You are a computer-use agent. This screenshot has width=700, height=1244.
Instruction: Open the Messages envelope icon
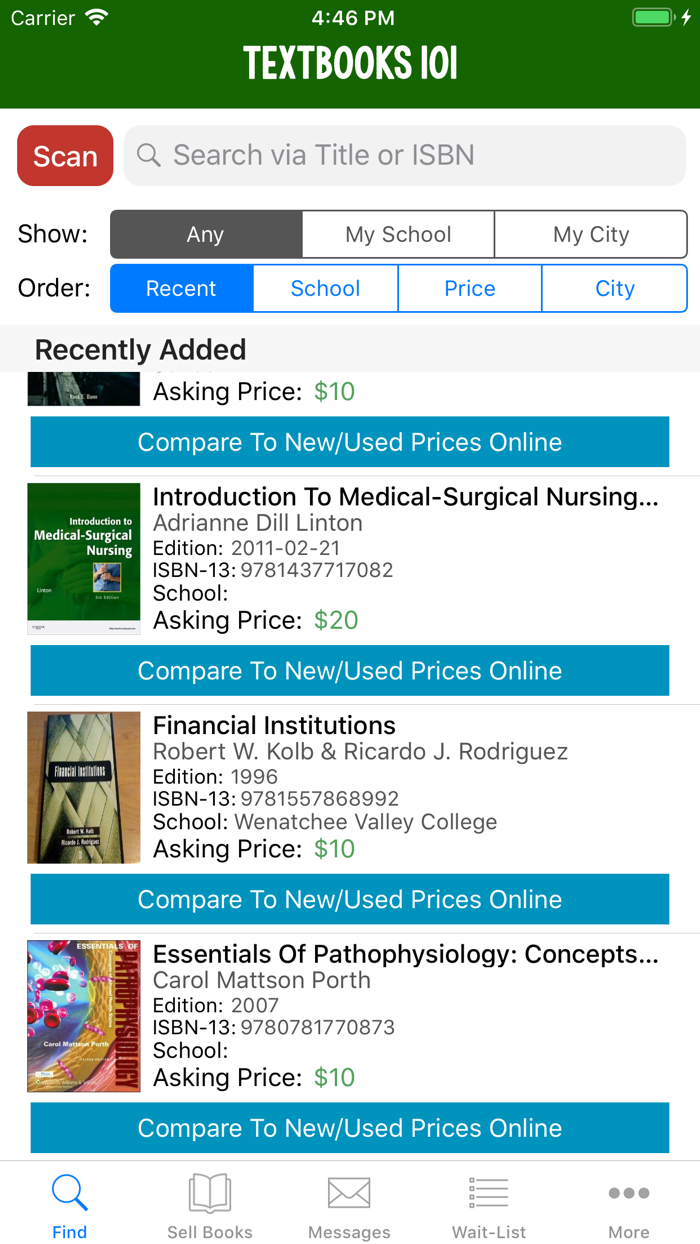[x=349, y=1193]
